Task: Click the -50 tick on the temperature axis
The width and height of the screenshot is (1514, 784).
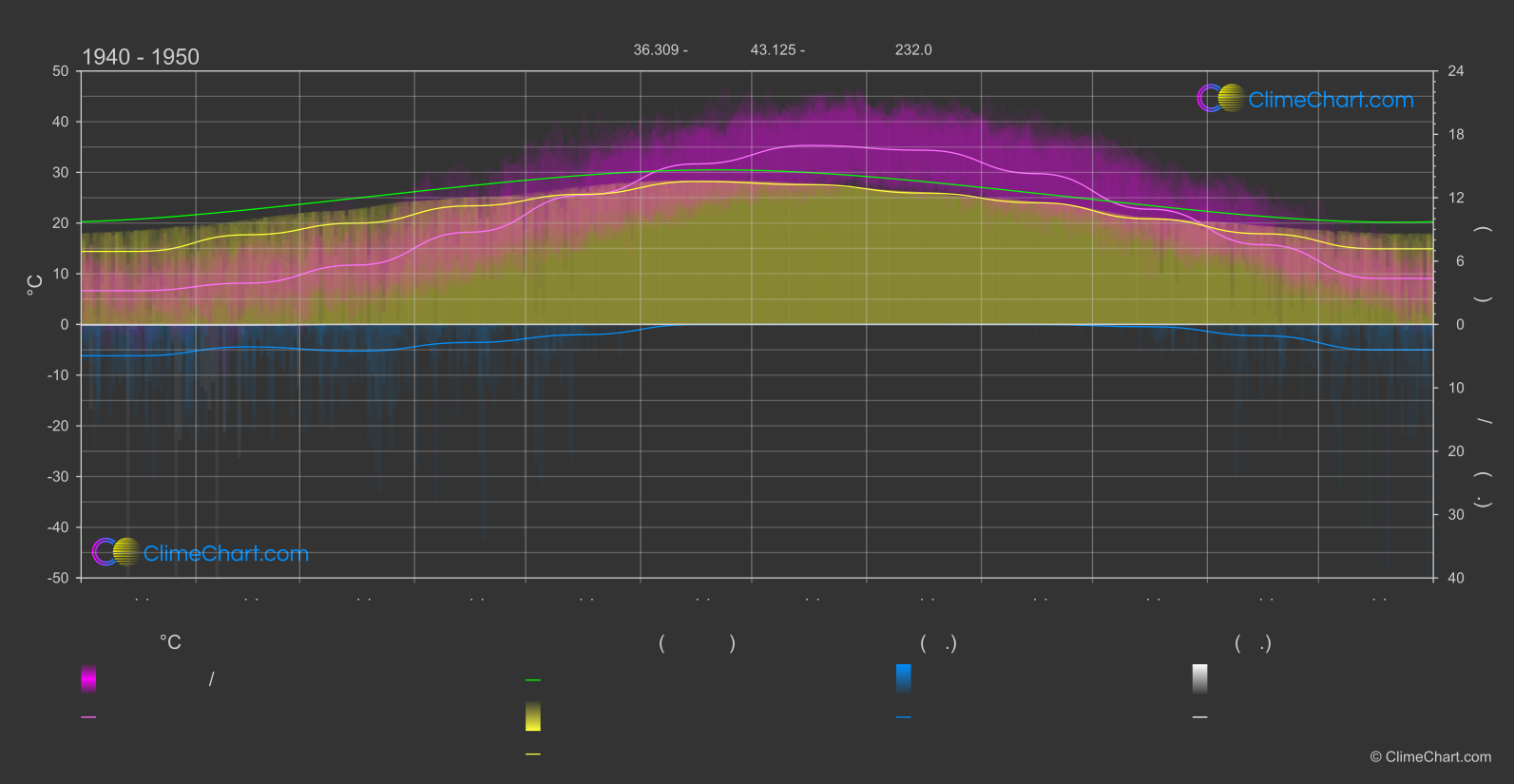Action: tap(59, 578)
